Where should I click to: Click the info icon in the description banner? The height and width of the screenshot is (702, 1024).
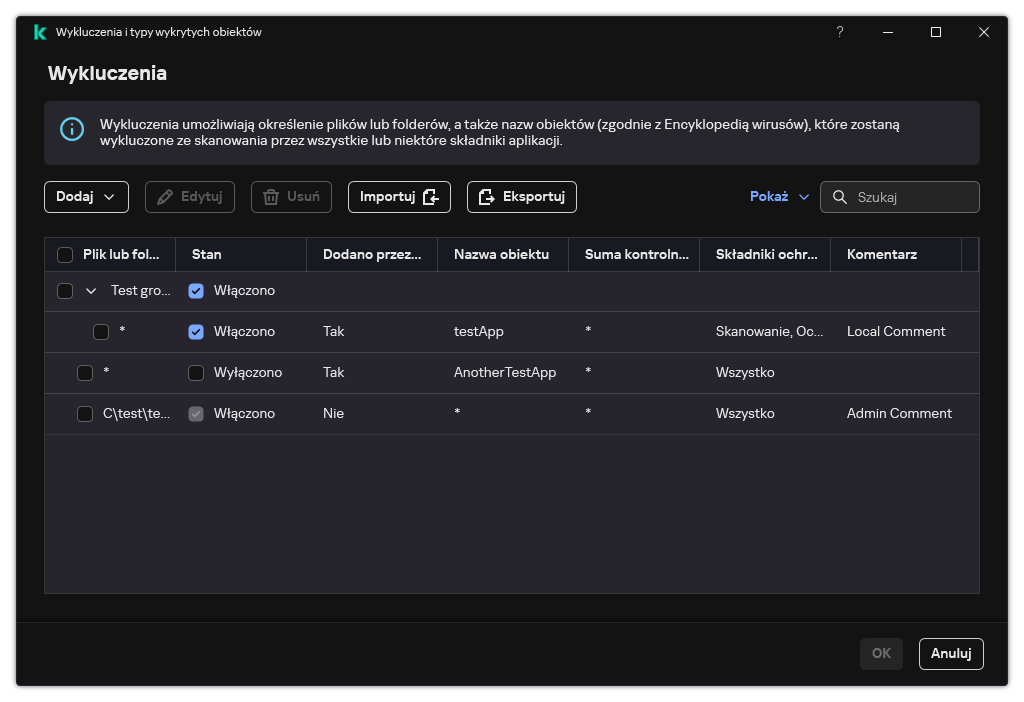(72, 130)
